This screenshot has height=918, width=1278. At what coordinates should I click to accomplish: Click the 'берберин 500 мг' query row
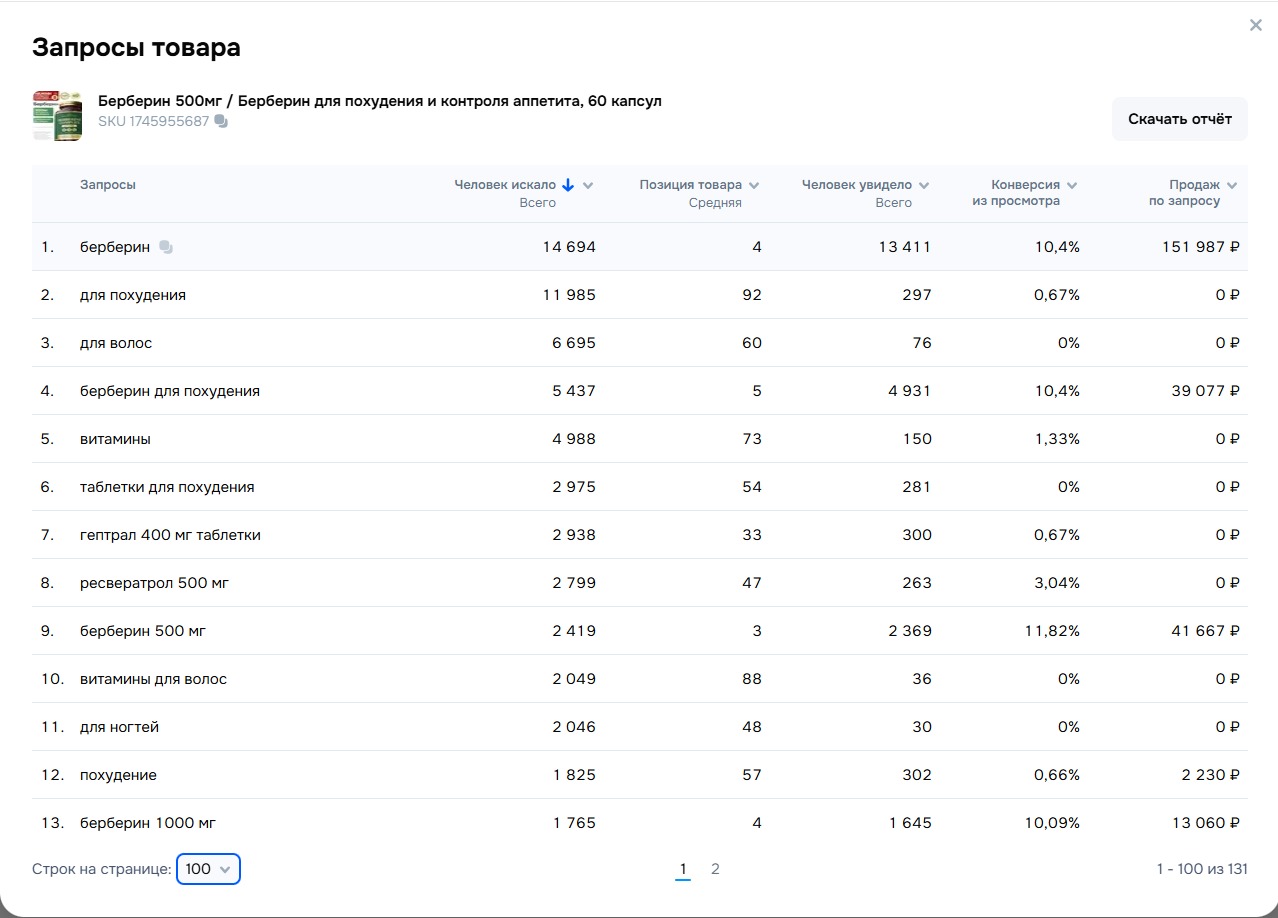click(143, 631)
